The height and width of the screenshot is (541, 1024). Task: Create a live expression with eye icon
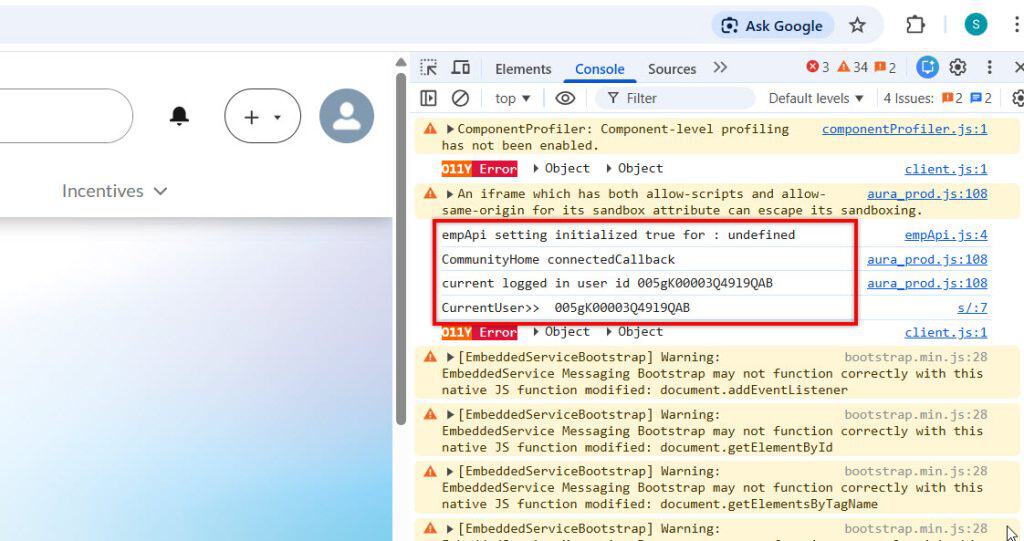click(565, 98)
